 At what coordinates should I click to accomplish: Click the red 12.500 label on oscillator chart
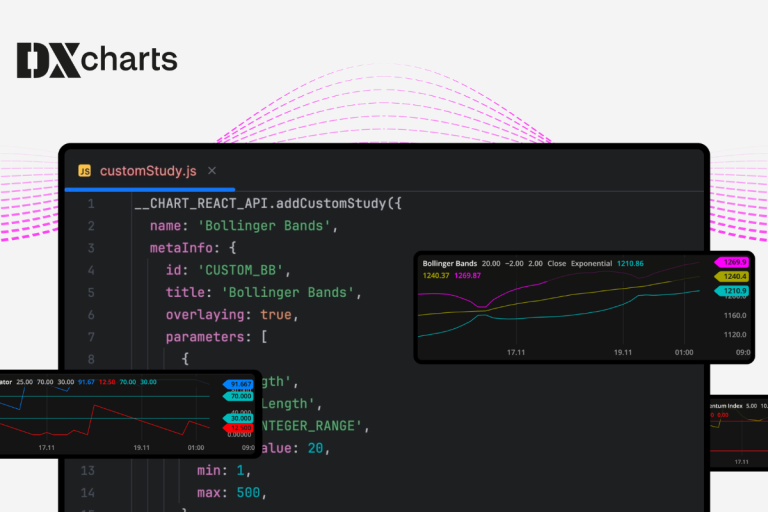tap(239, 428)
